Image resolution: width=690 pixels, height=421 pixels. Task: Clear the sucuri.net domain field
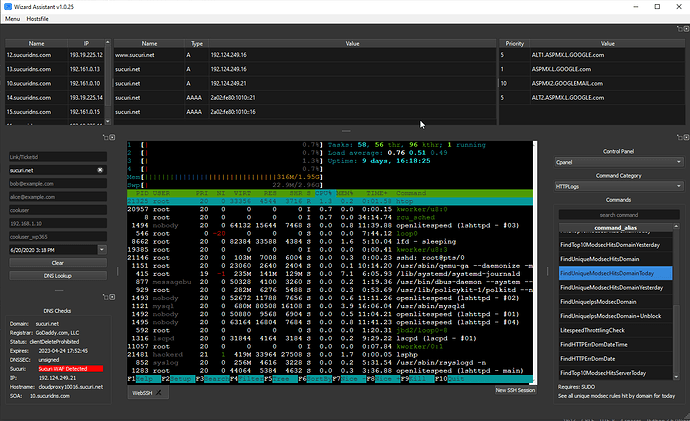pyautogui.click(x=100, y=170)
